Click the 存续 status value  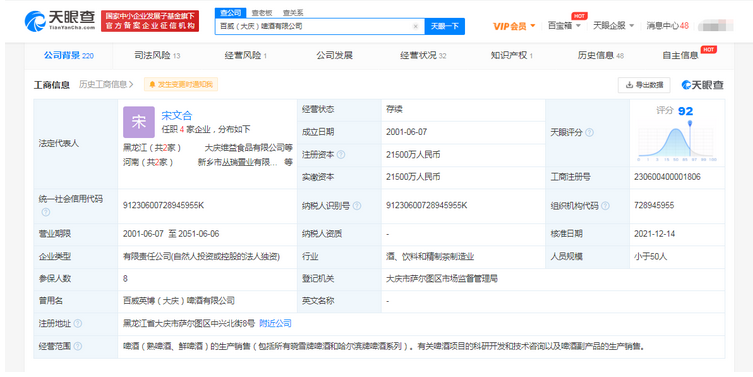tap(394, 109)
